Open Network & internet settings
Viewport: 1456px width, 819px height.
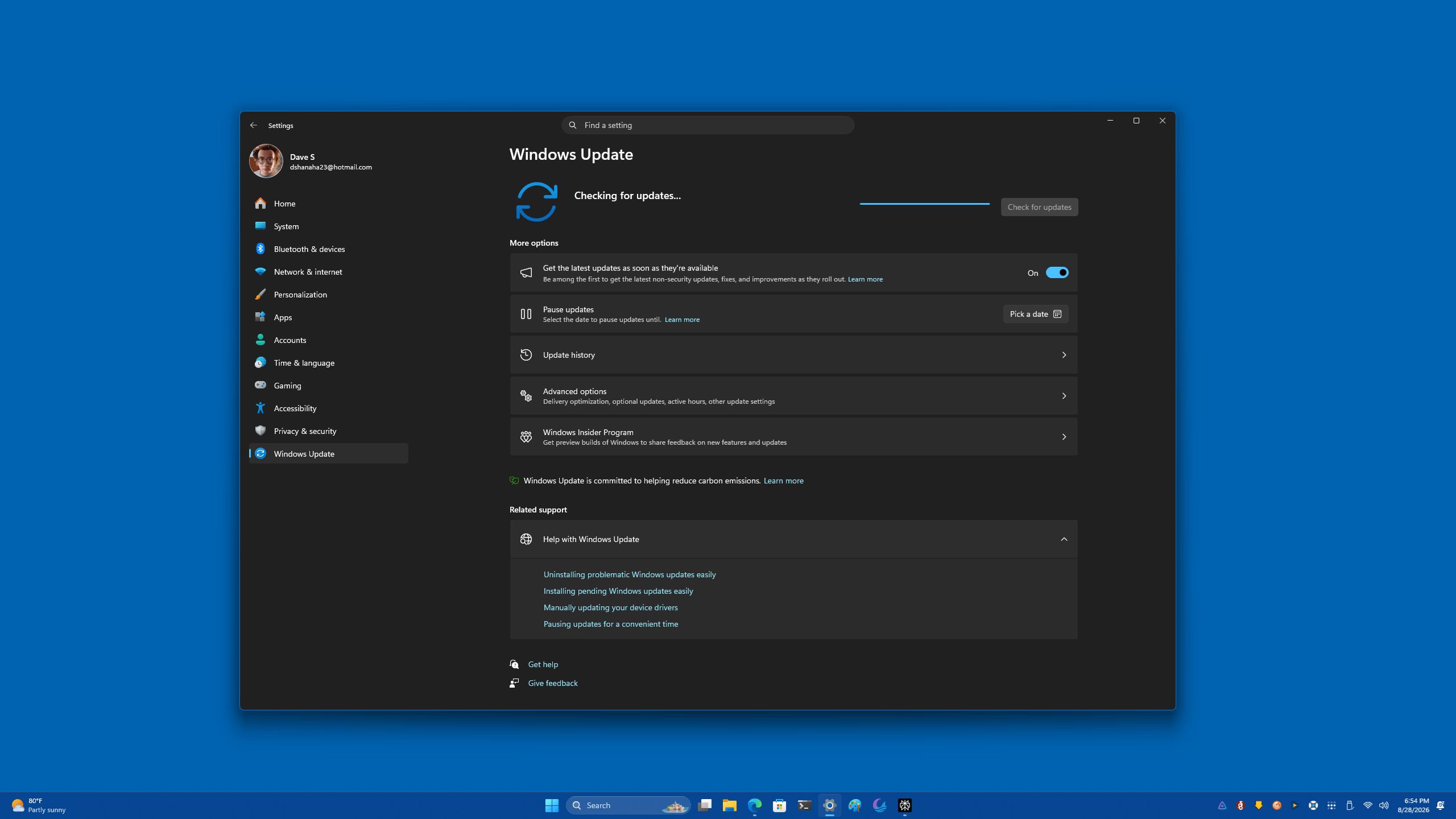(329, 271)
